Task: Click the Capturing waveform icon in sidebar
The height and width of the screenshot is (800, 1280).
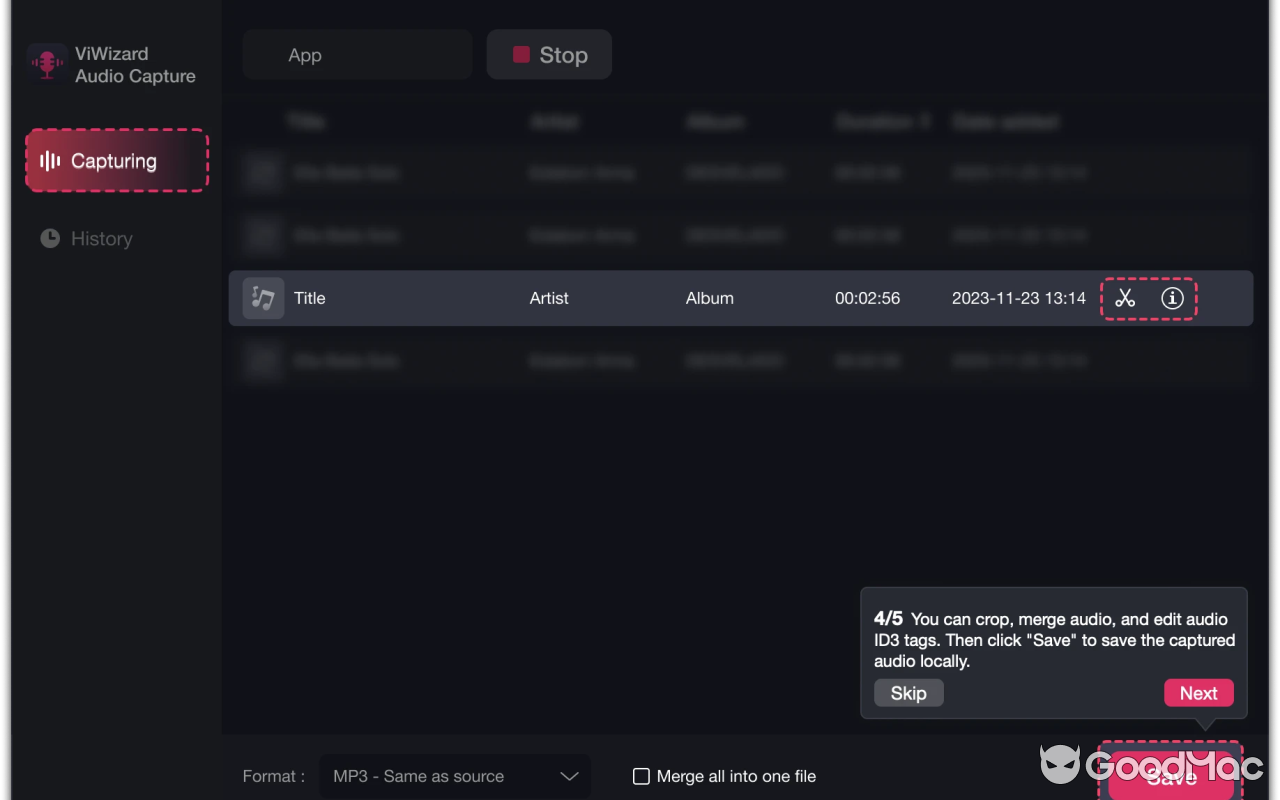Action: click(49, 161)
